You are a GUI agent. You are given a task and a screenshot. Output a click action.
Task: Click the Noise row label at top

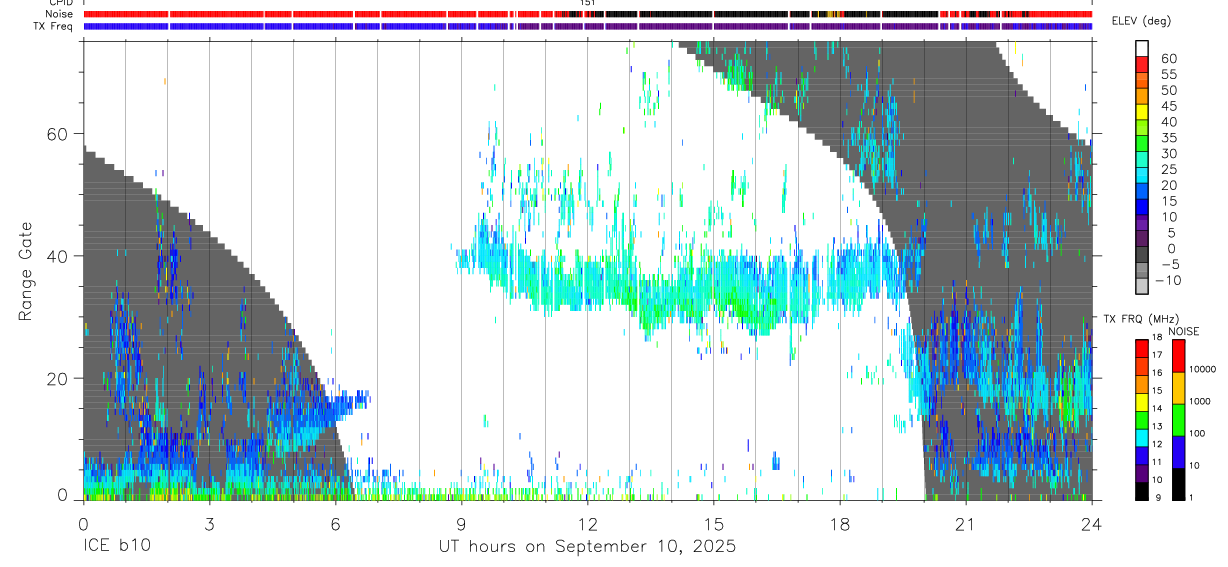pyautogui.click(x=59, y=14)
